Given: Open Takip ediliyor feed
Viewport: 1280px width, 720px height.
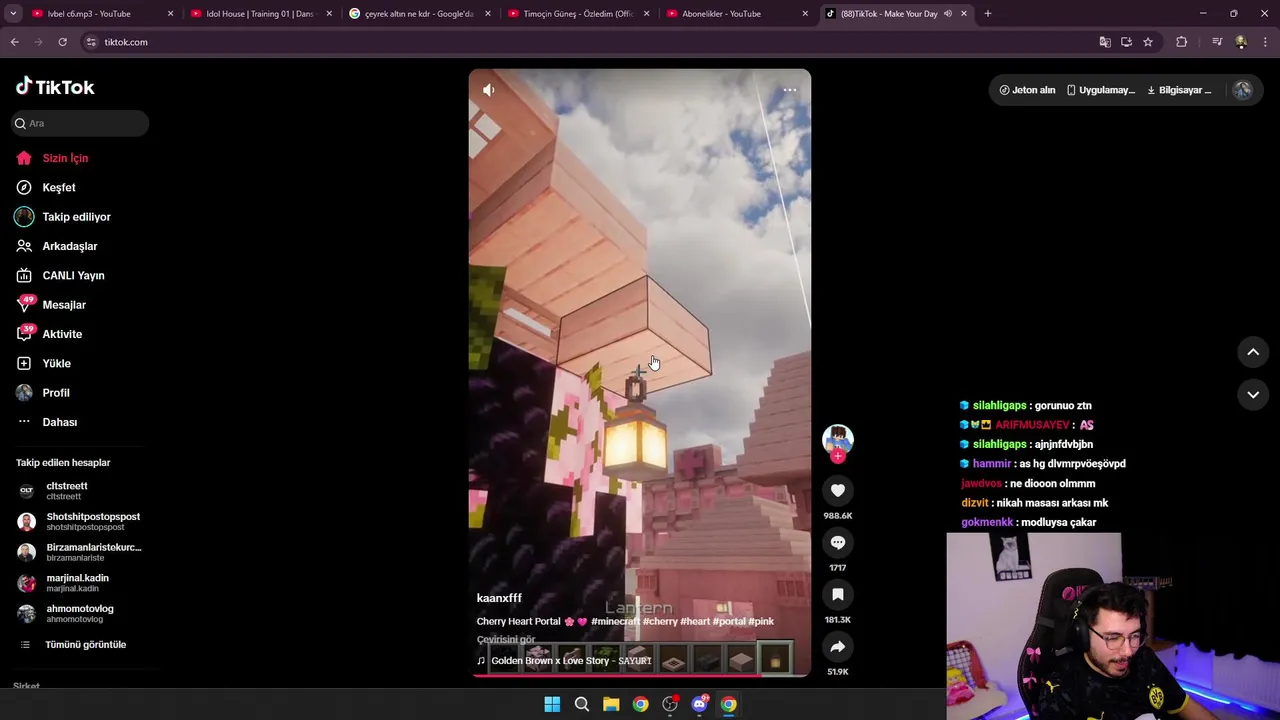Looking at the screenshot, I should click(76, 217).
